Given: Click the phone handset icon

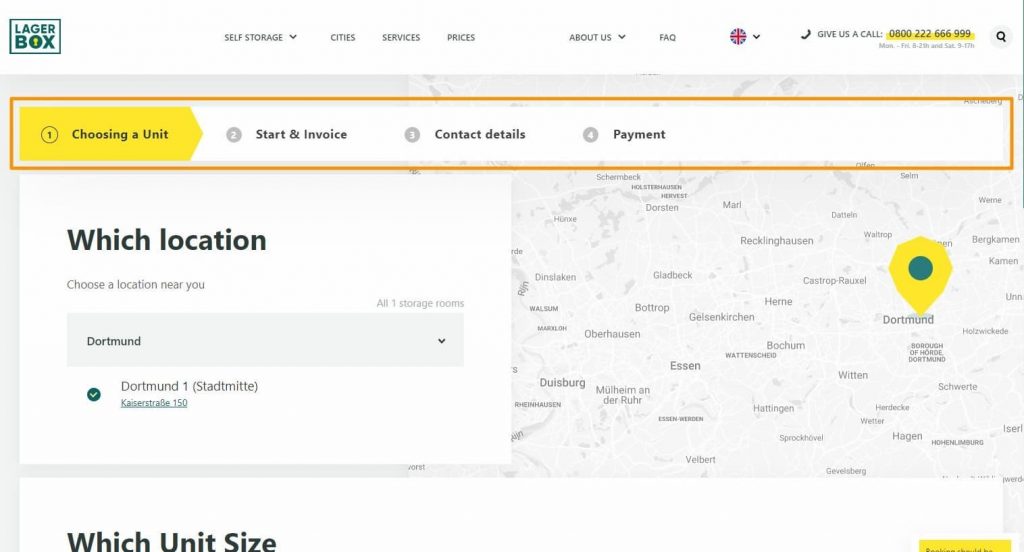Looking at the screenshot, I should point(806,34).
